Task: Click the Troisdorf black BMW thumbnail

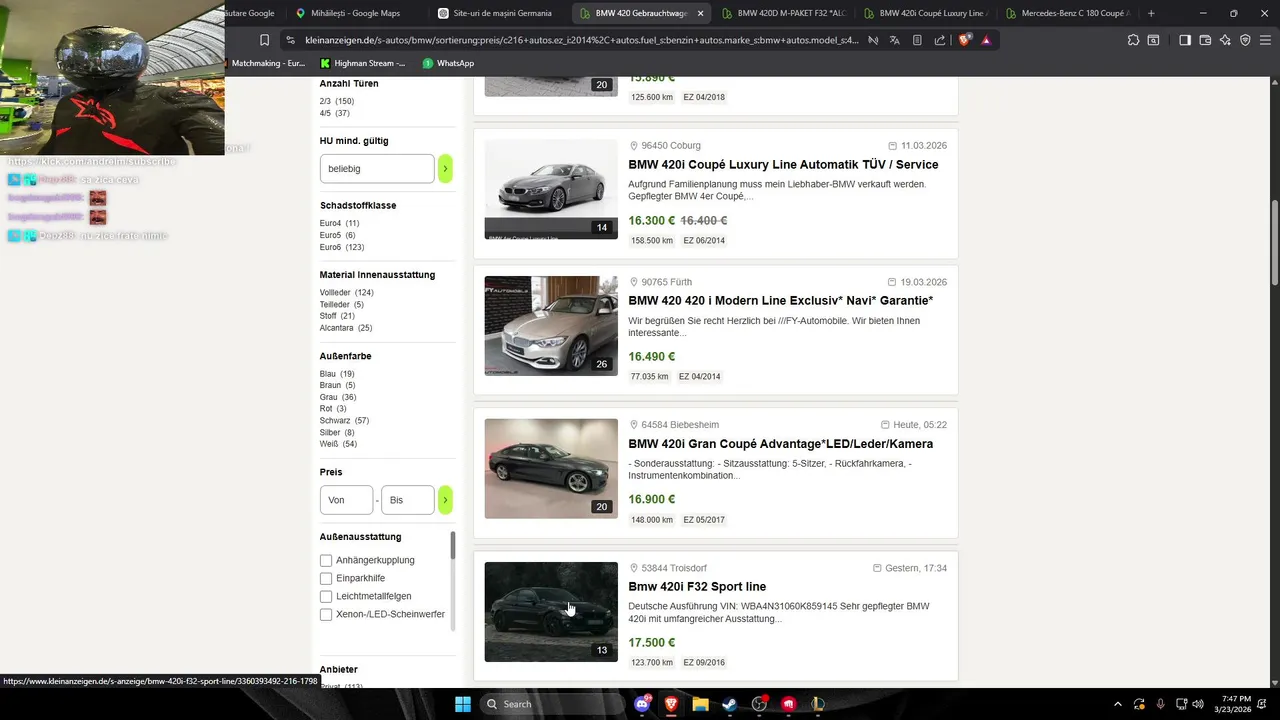Action: [x=551, y=611]
